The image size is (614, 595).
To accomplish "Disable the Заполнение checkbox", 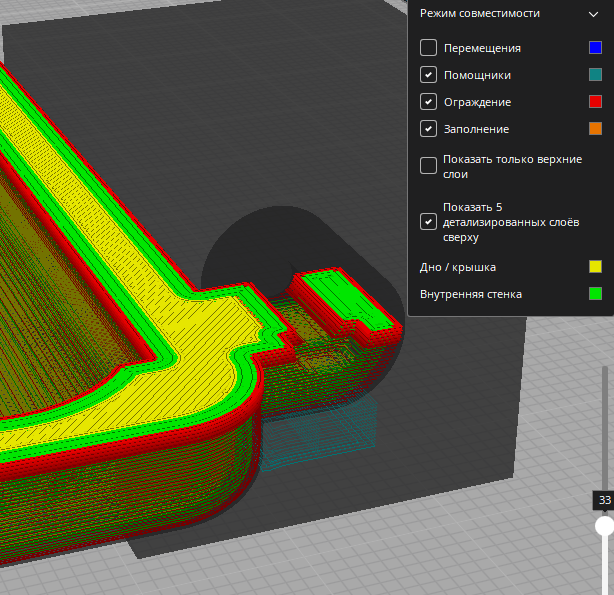I will (x=428, y=129).
